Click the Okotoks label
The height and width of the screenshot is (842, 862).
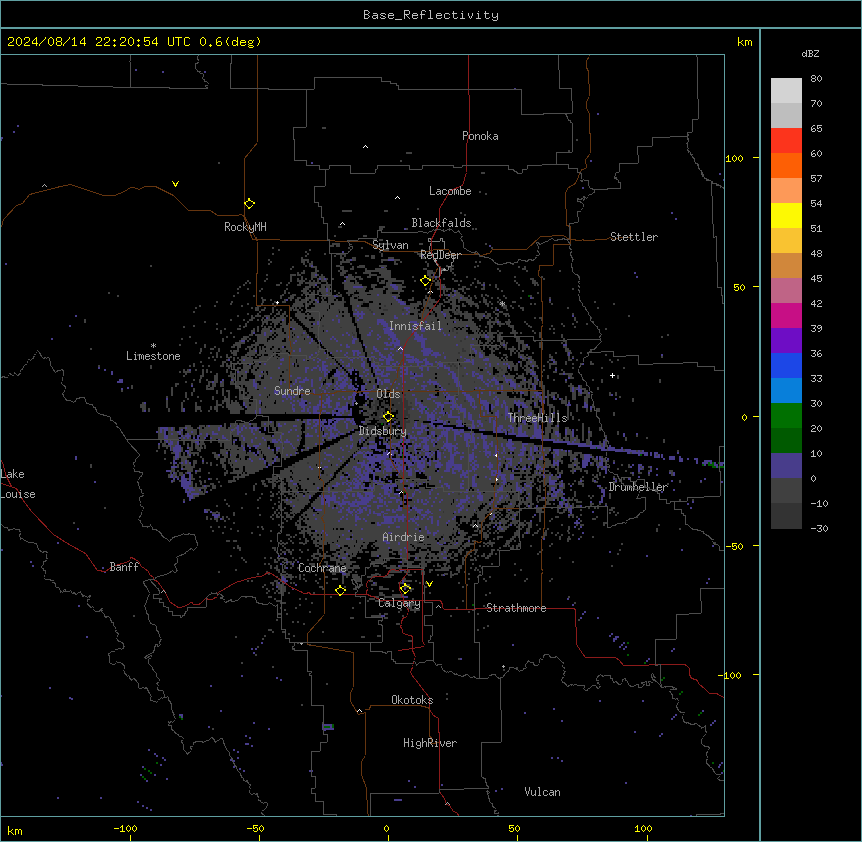(412, 700)
